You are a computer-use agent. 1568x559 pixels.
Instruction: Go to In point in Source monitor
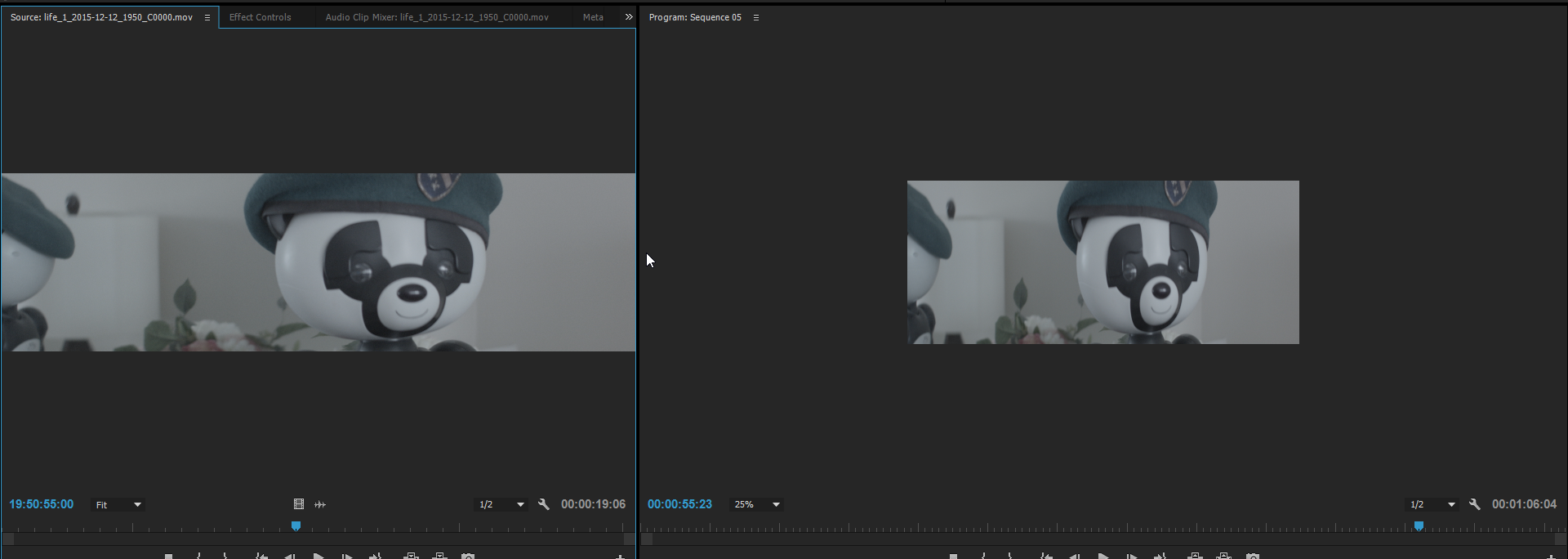click(261, 556)
